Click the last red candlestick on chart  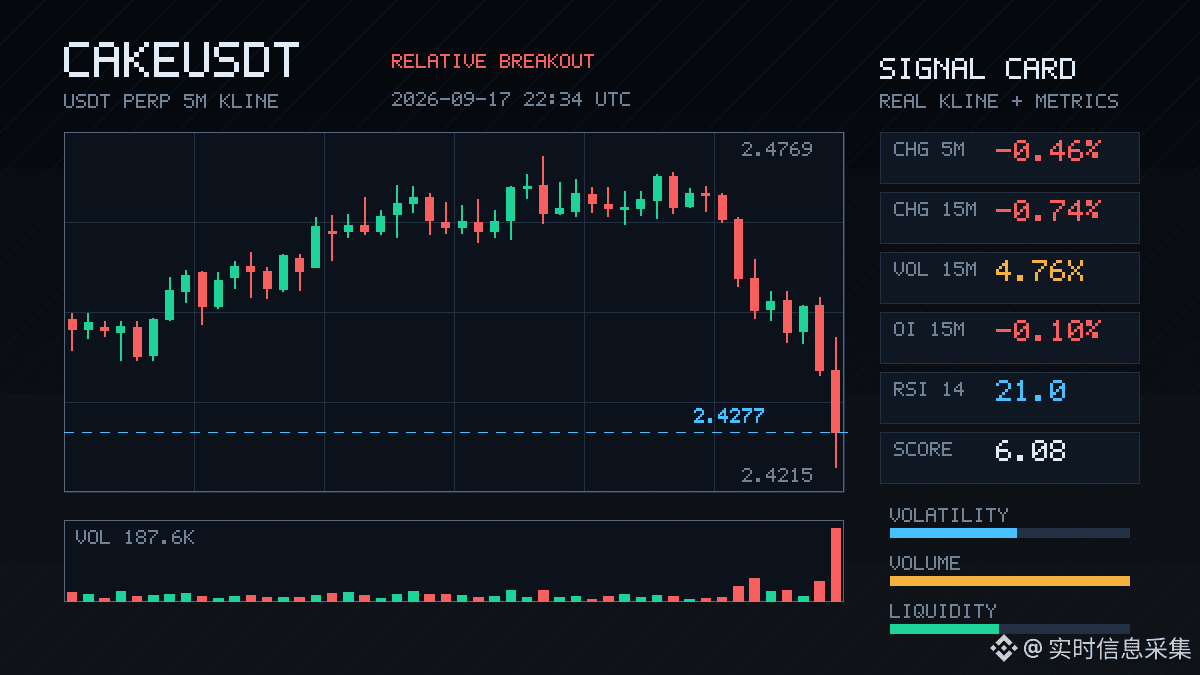(836, 401)
